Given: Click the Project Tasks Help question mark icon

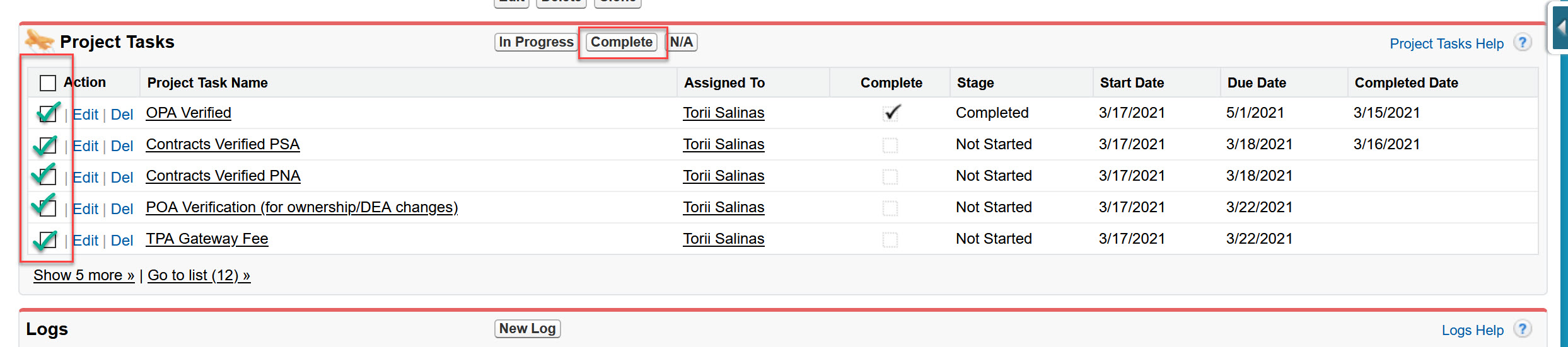Looking at the screenshot, I should click(x=1522, y=43).
